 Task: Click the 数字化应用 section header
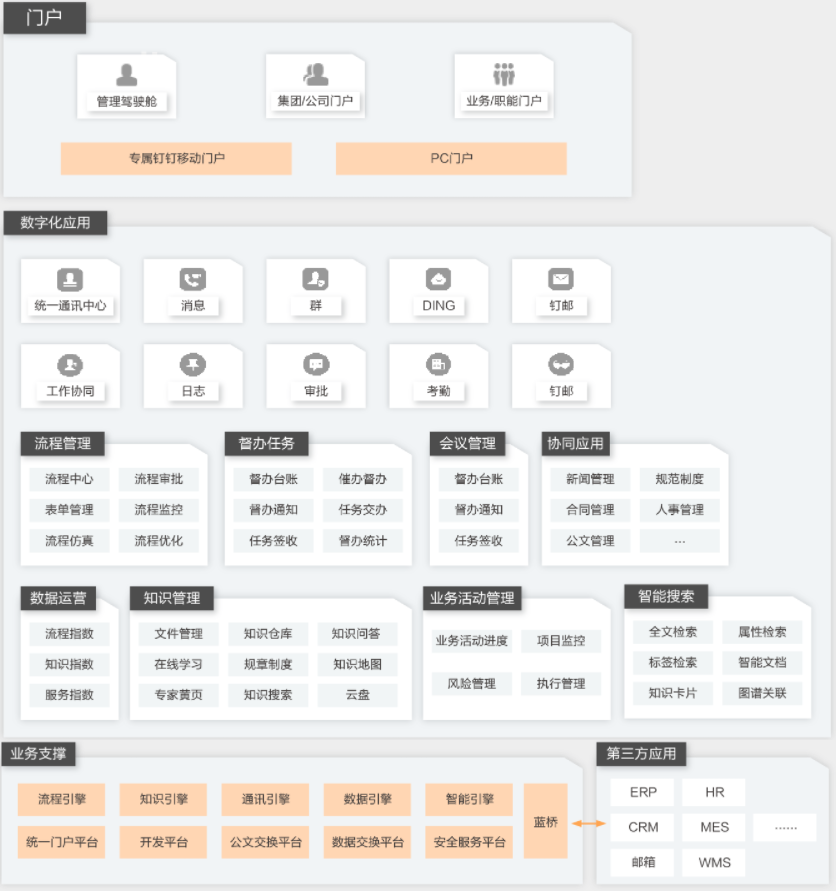point(55,223)
